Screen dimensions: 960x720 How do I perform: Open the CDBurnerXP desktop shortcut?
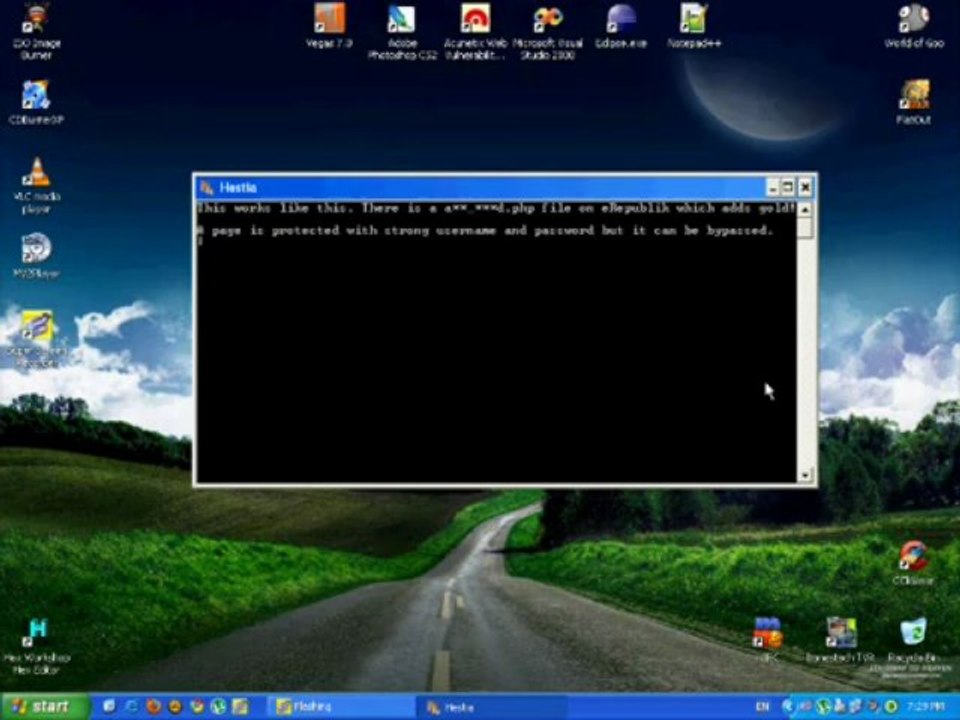(x=36, y=102)
